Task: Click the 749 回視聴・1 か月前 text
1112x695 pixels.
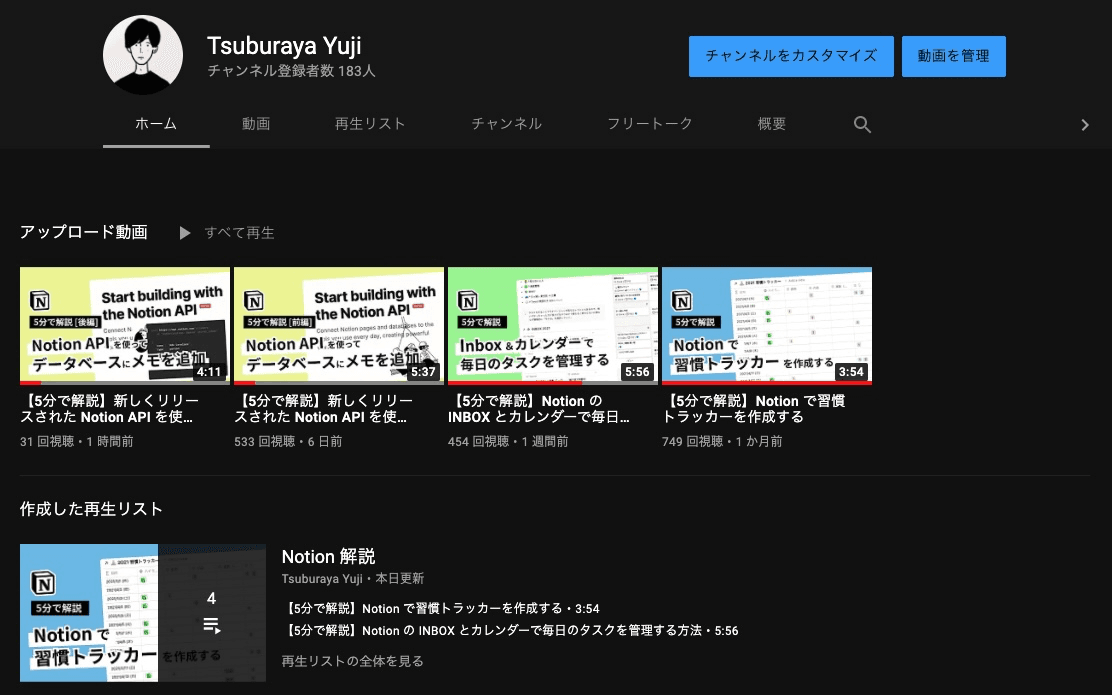Action: tap(722, 442)
